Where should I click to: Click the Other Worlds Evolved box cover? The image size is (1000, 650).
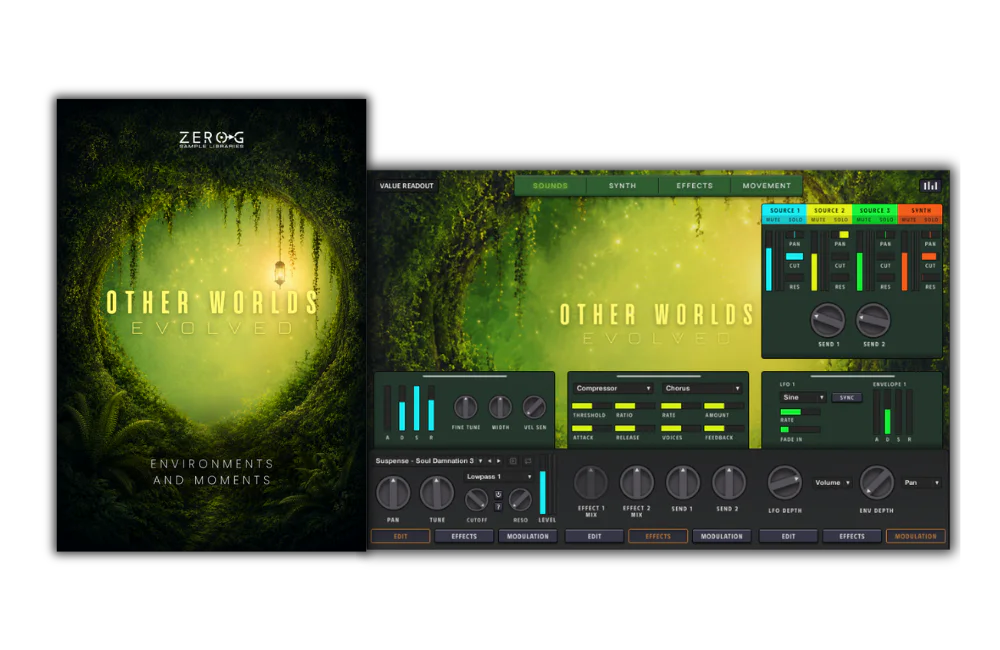212,325
